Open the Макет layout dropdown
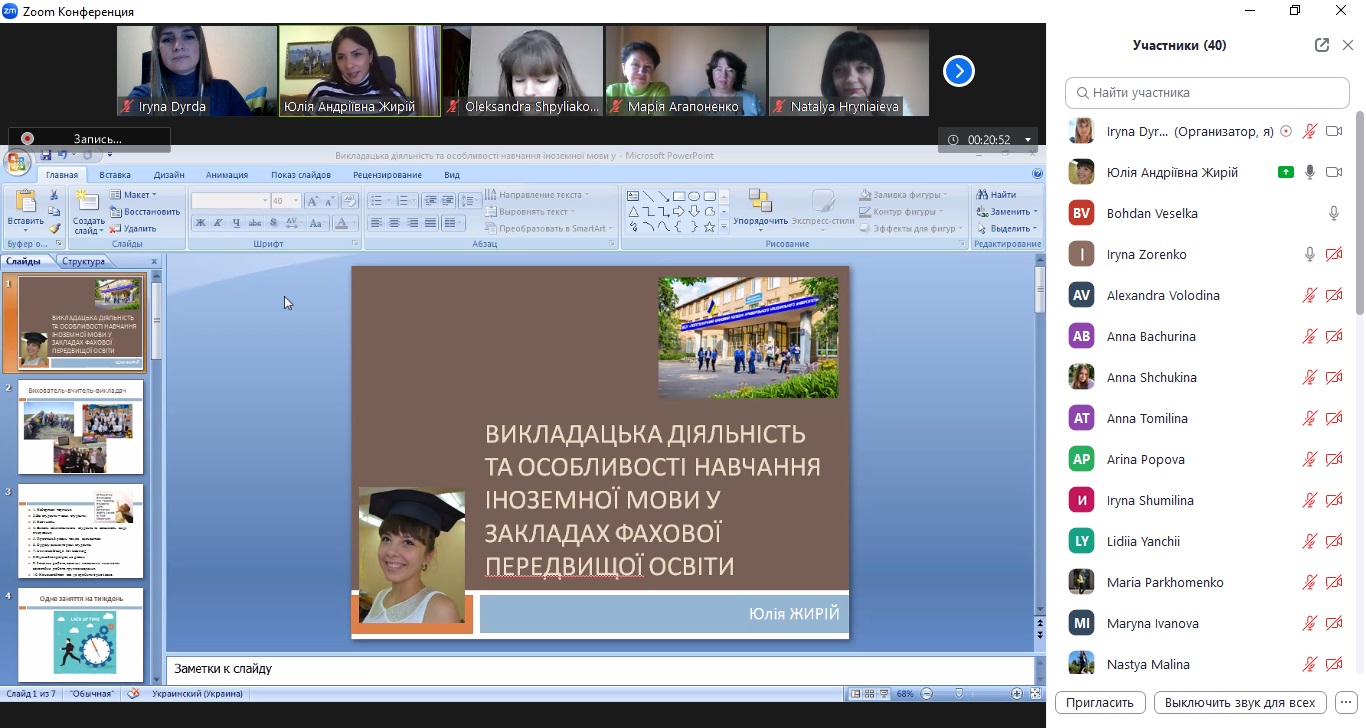 [x=136, y=195]
